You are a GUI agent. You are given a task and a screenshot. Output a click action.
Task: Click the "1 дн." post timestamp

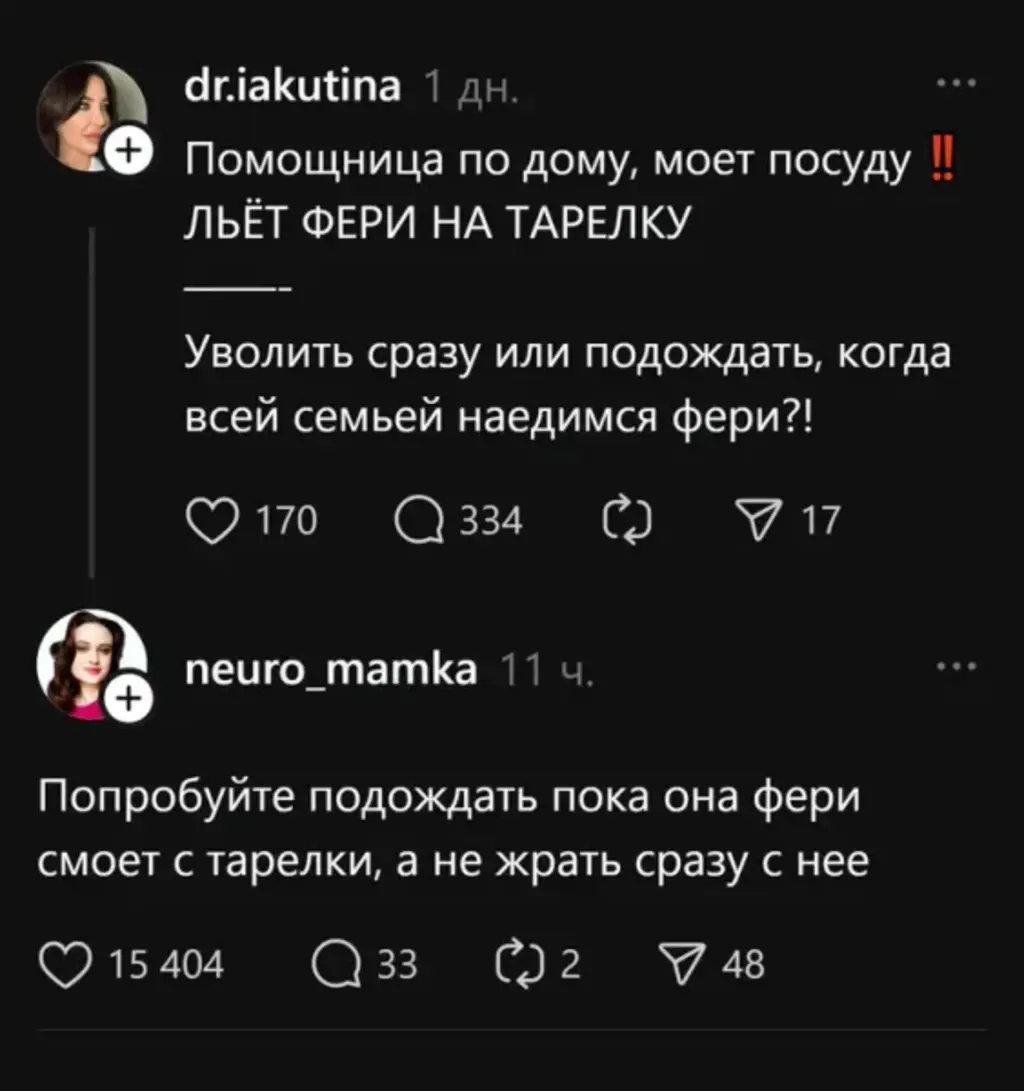469,90
